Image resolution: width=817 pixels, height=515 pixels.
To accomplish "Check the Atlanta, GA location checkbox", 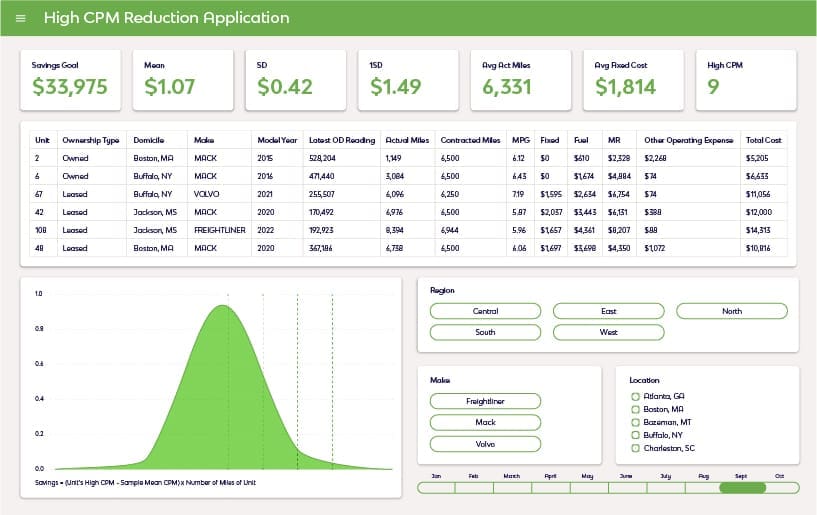I will point(635,397).
